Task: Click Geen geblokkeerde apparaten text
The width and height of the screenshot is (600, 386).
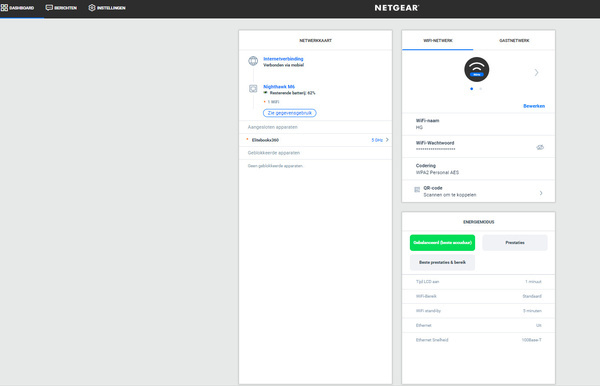Action: pyautogui.click(x=276, y=166)
